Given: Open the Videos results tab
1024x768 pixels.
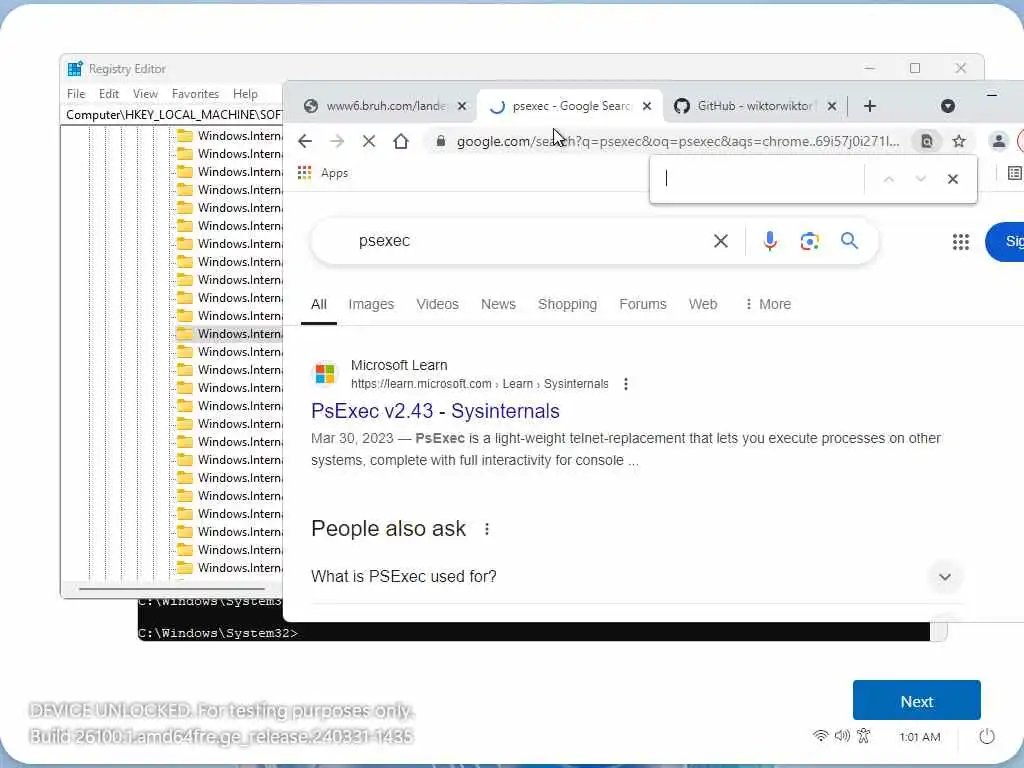Looking at the screenshot, I should (x=438, y=304).
